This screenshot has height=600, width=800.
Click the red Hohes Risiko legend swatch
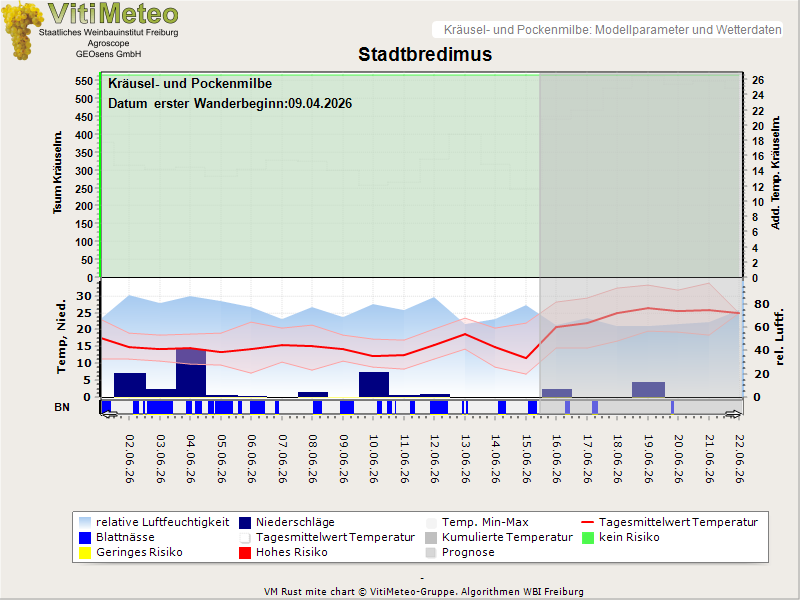pos(245,553)
